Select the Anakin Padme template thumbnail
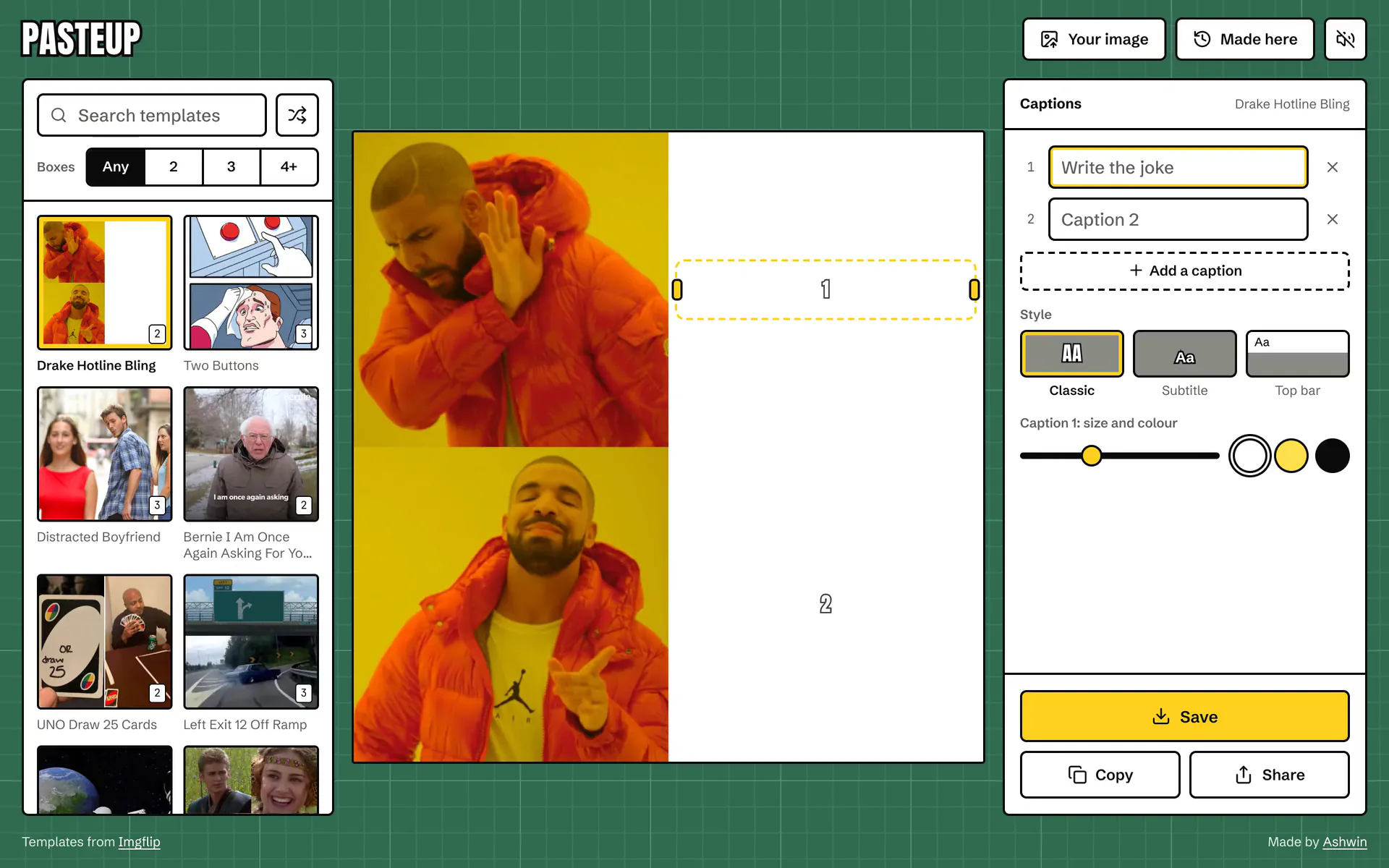This screenshot has width=1389, height=868. [251, 780]
